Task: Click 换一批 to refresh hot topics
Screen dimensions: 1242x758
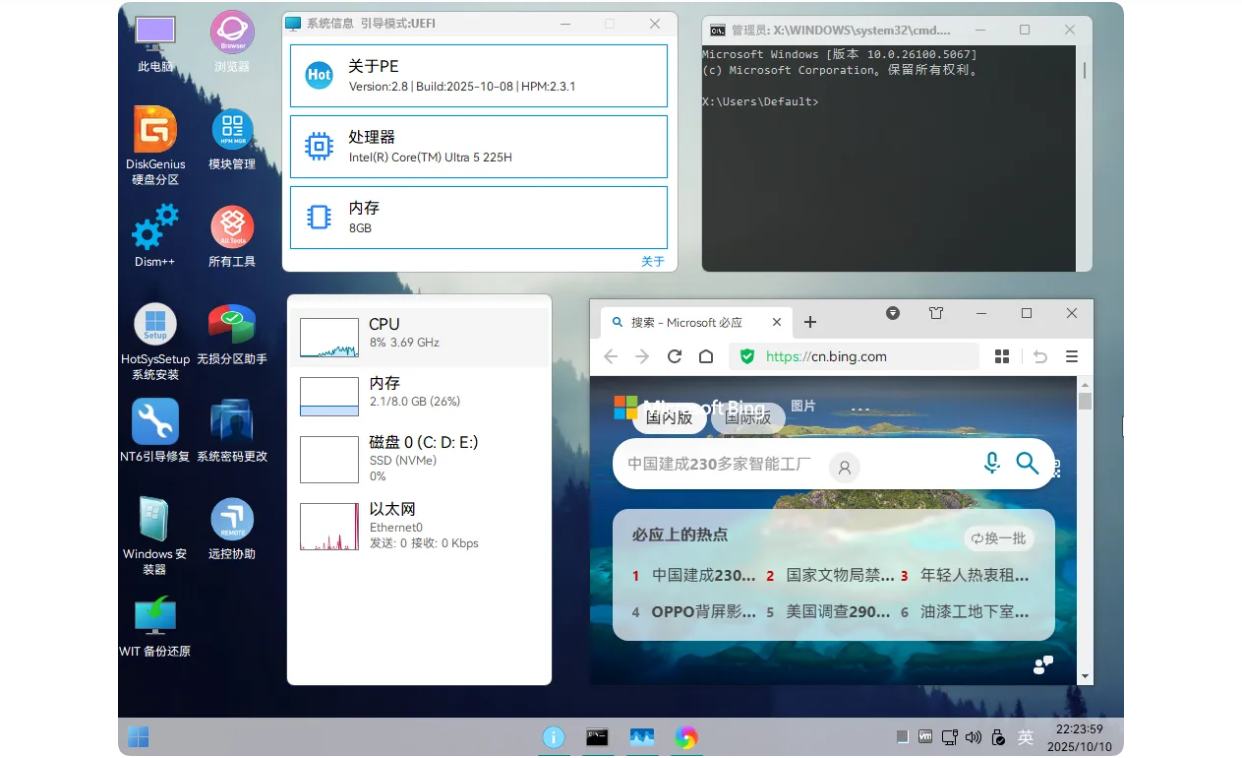Action: [x=999, y=538]
